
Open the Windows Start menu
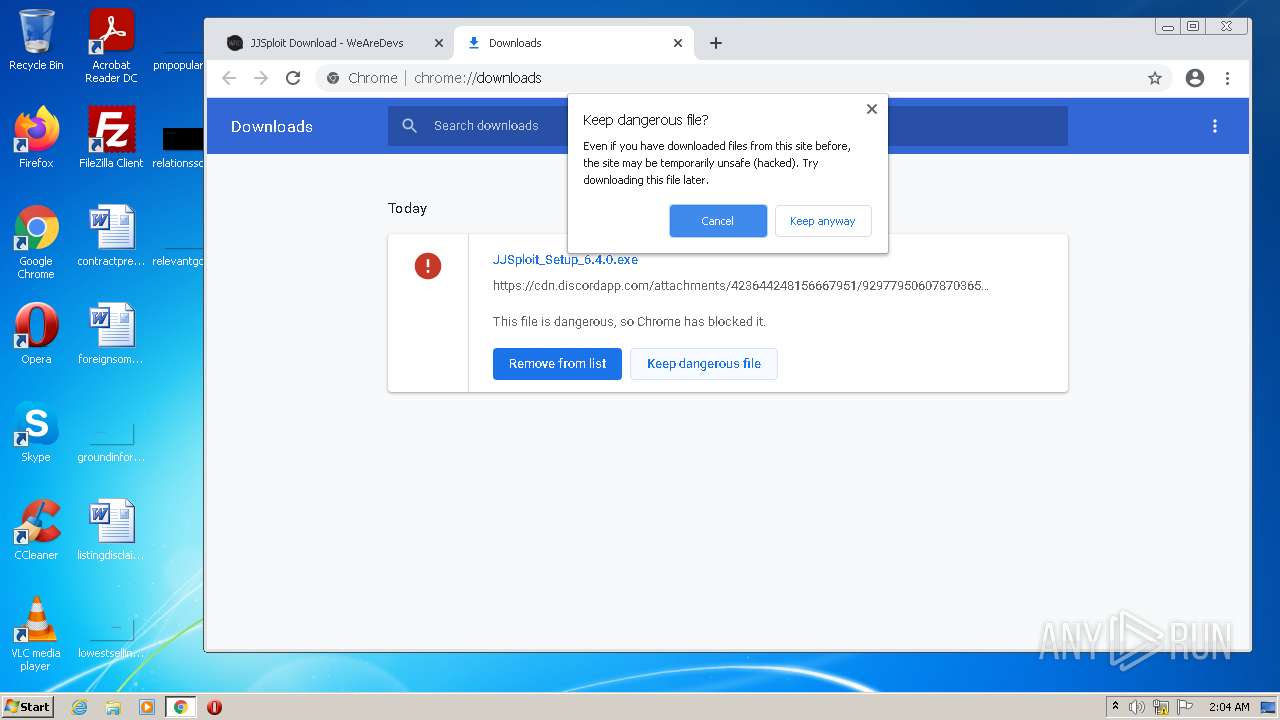[28, 706]
